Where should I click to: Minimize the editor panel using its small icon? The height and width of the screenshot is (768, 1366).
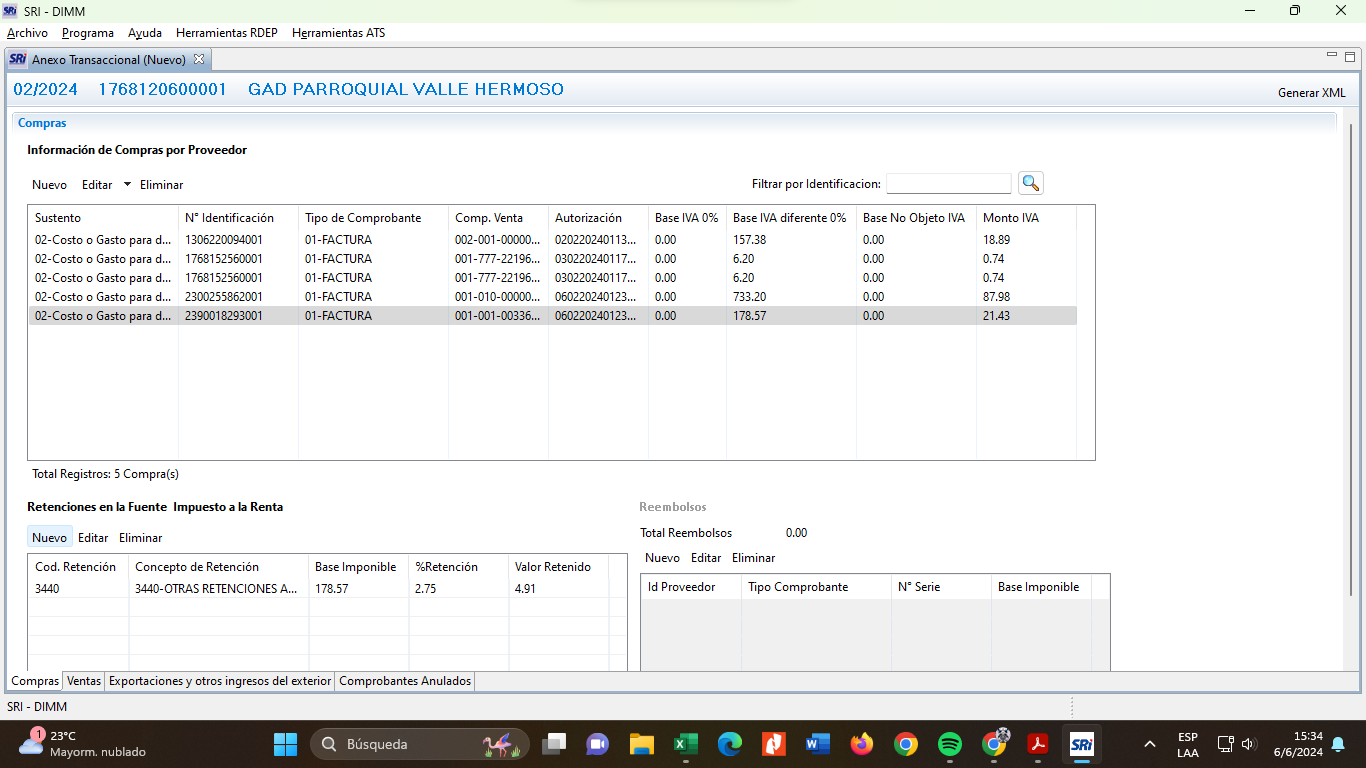pyautogui.click(x=1332, y=56)
